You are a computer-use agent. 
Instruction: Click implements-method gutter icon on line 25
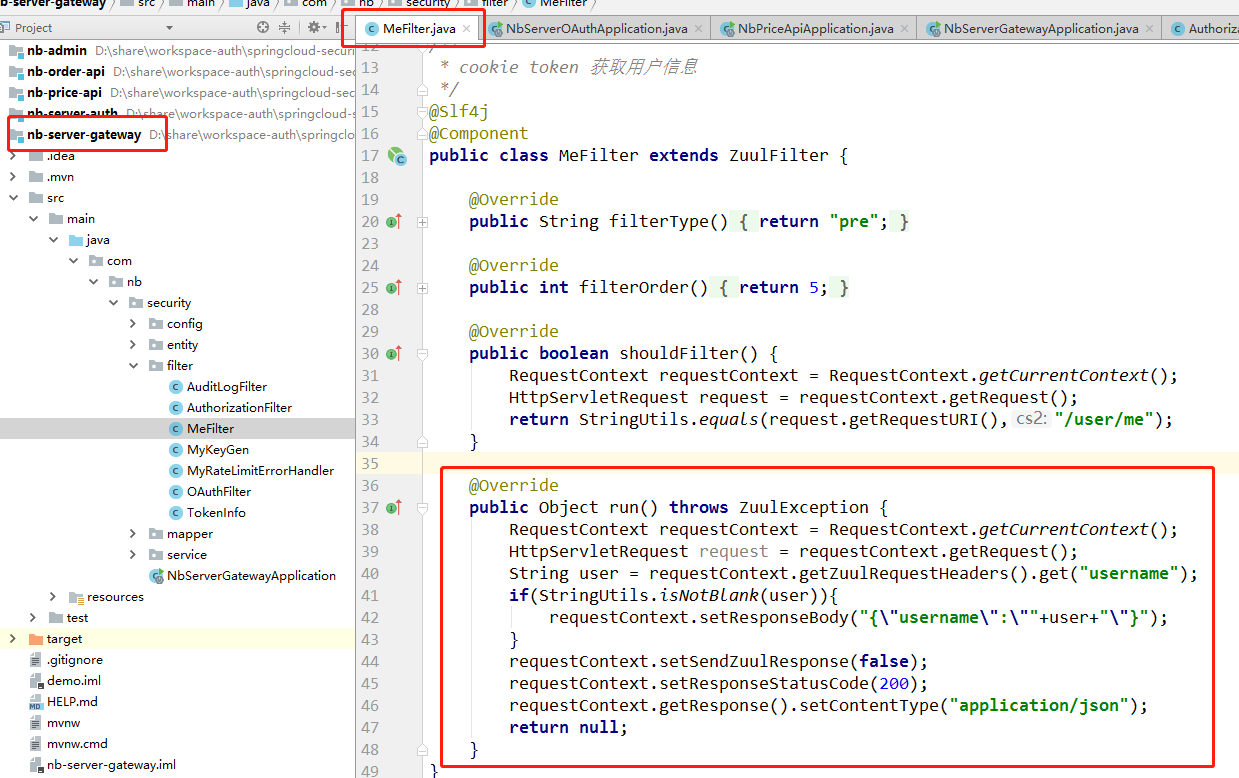coord(394,288)
